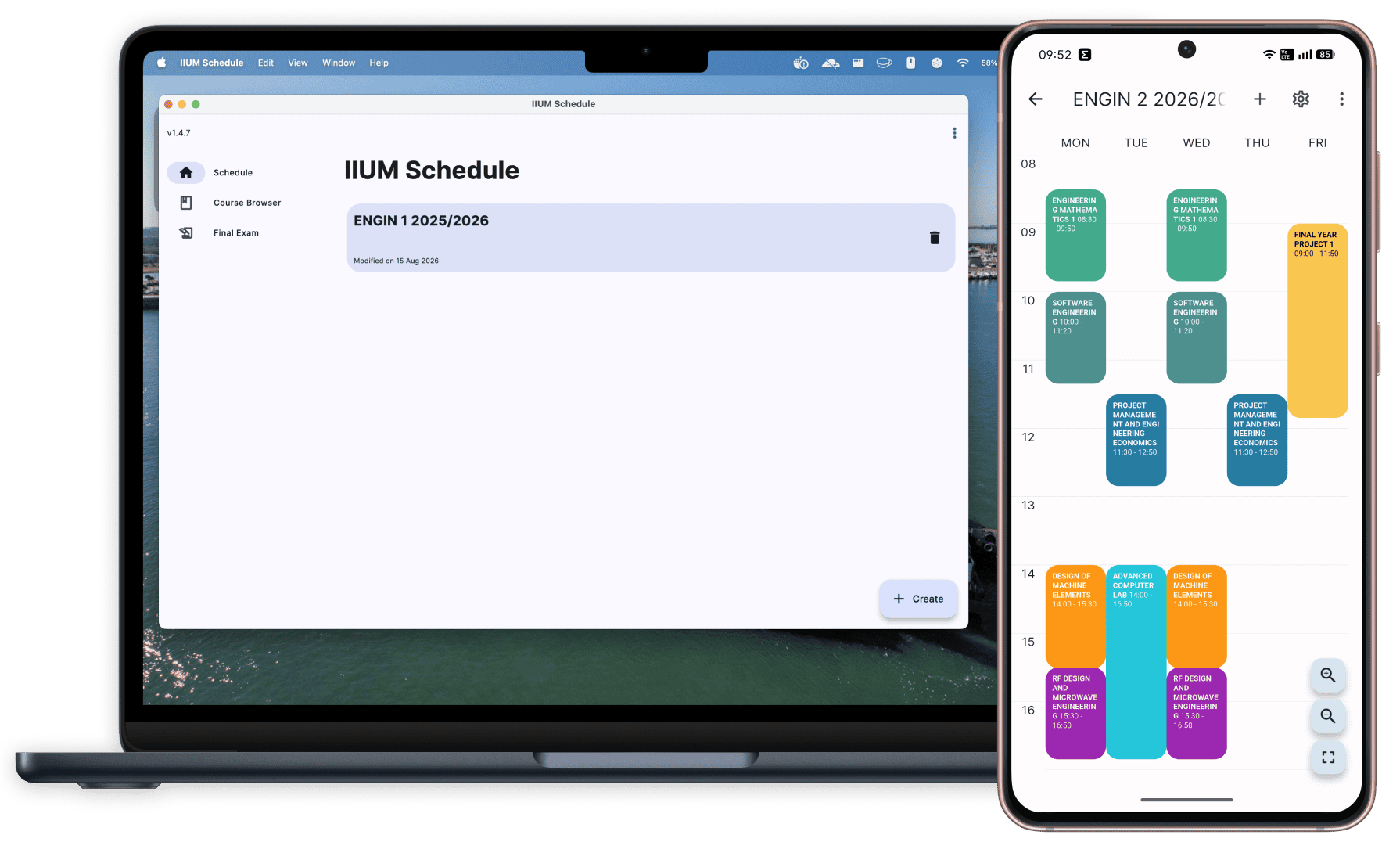
Task: Click the v1.4.7 version label
Action: pyautogui.click(x=178, y=133)
